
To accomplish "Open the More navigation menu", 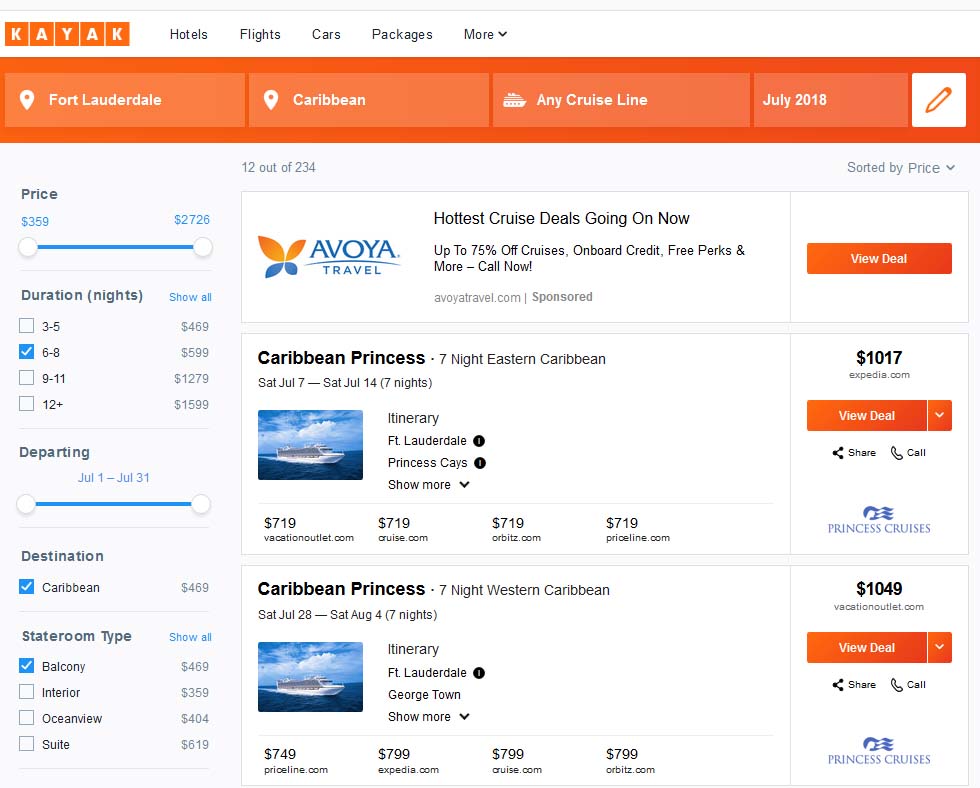I will pos(485,34).
